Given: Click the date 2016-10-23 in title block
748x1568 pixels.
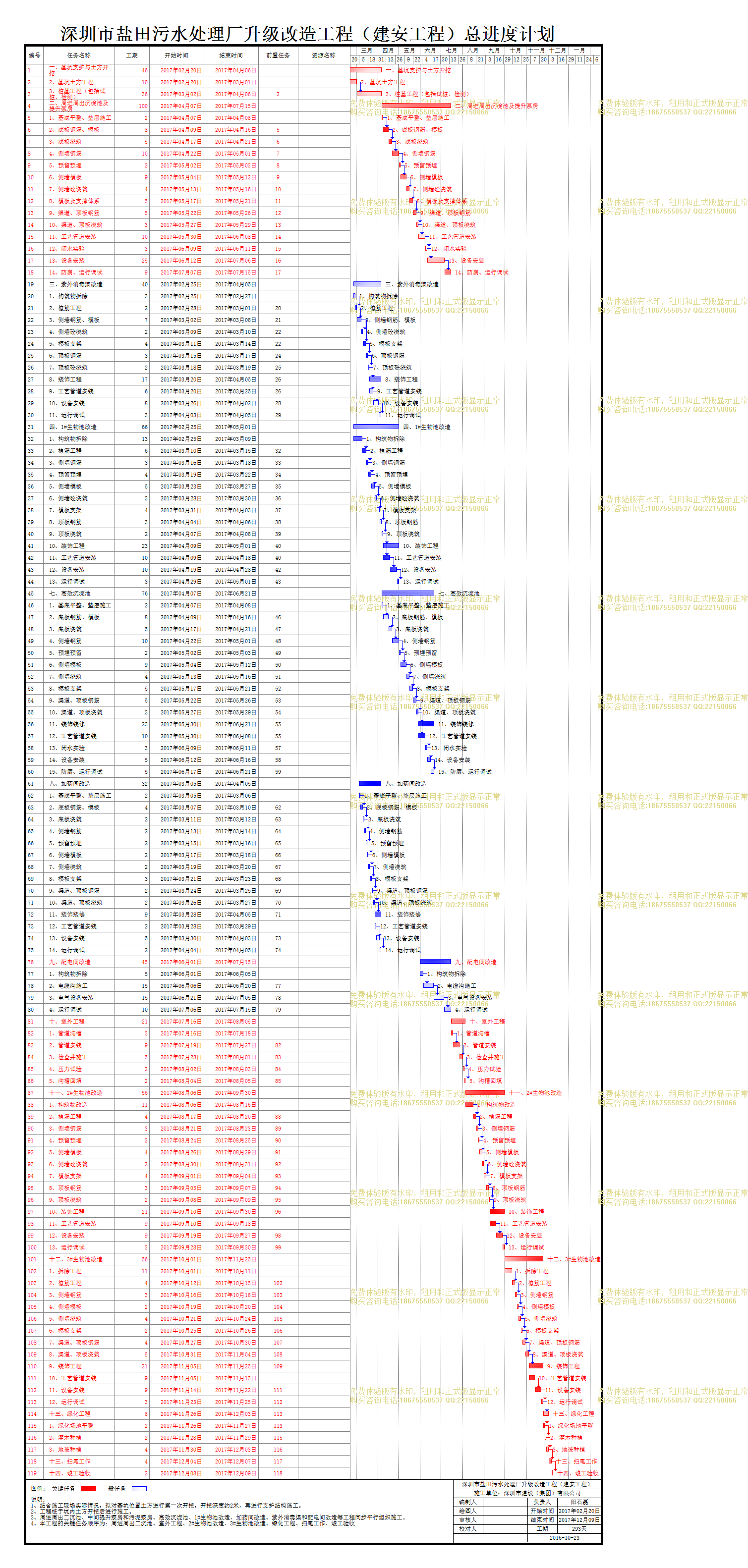Looking at the screenshot, I should [564, 1538].
